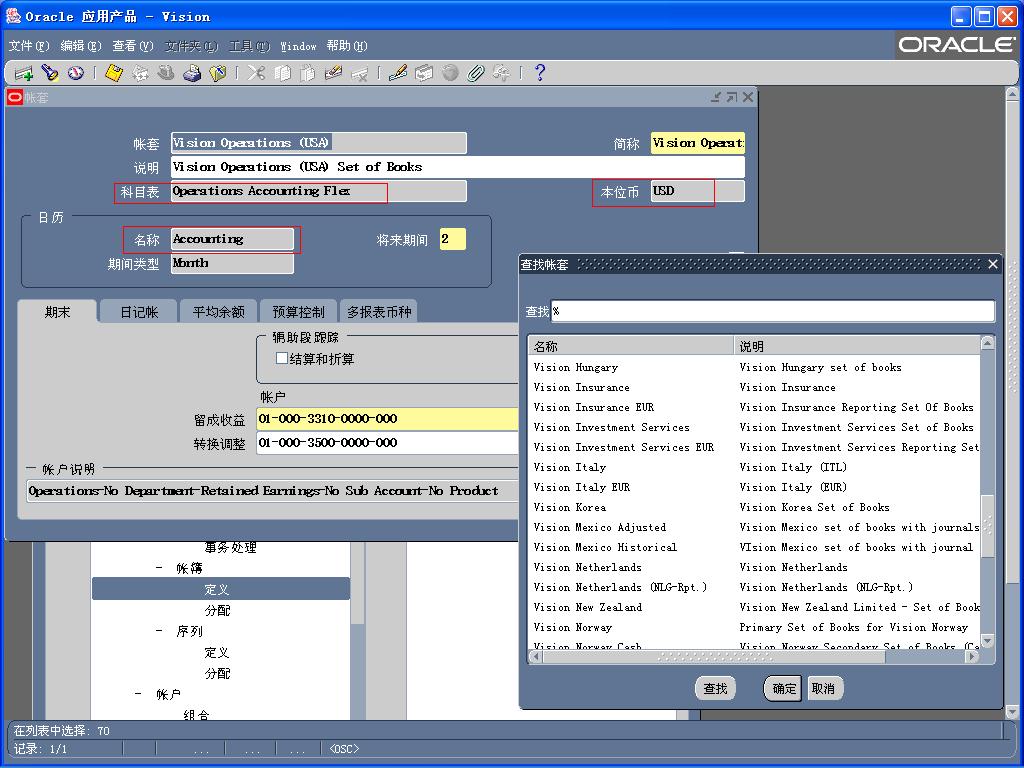This screenshot has height=768, width=1024.
Task: Select the Vision New Zealand row
Action: [754, 607]
